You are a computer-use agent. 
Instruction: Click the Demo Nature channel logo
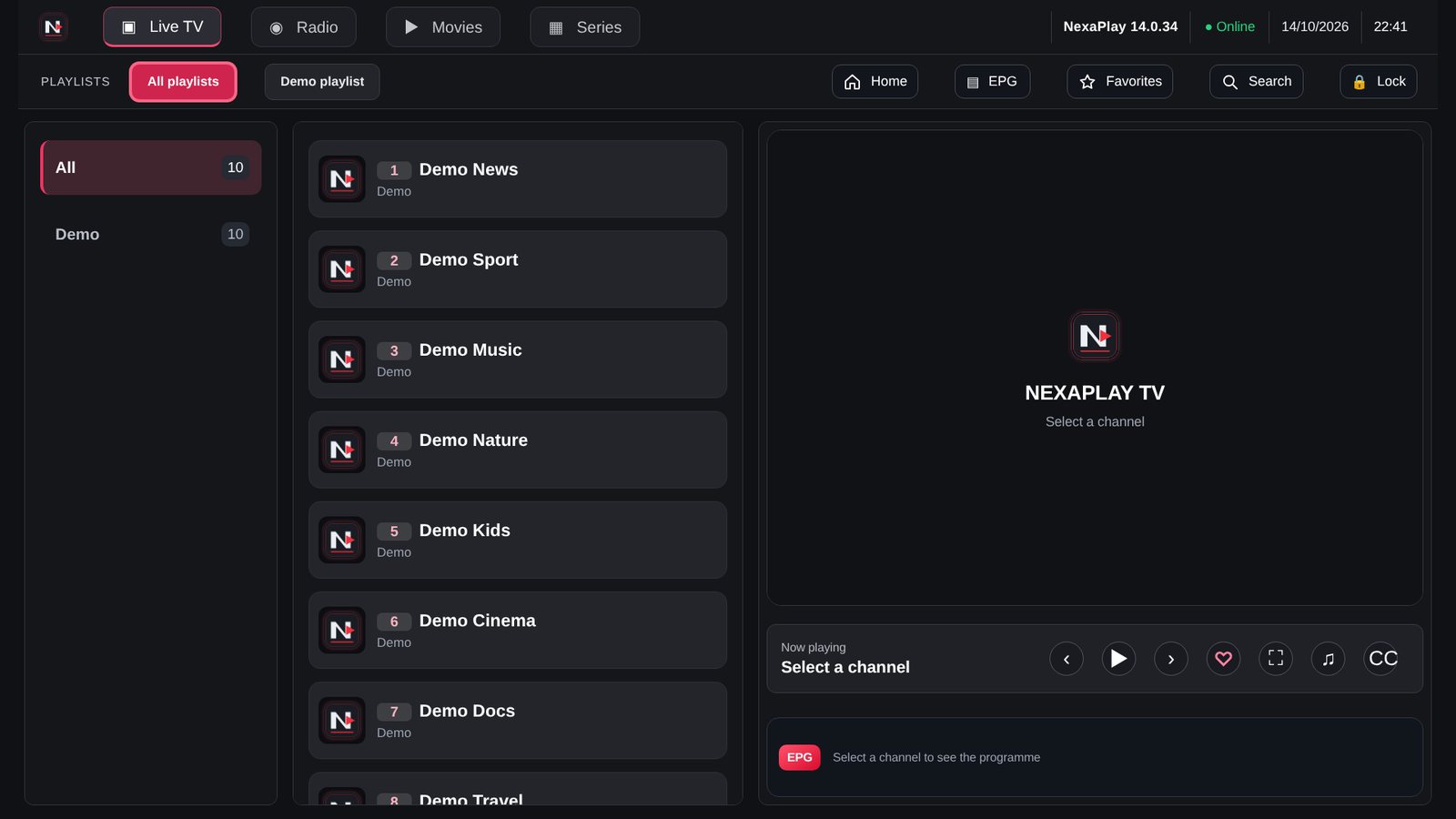click(342, 450)
